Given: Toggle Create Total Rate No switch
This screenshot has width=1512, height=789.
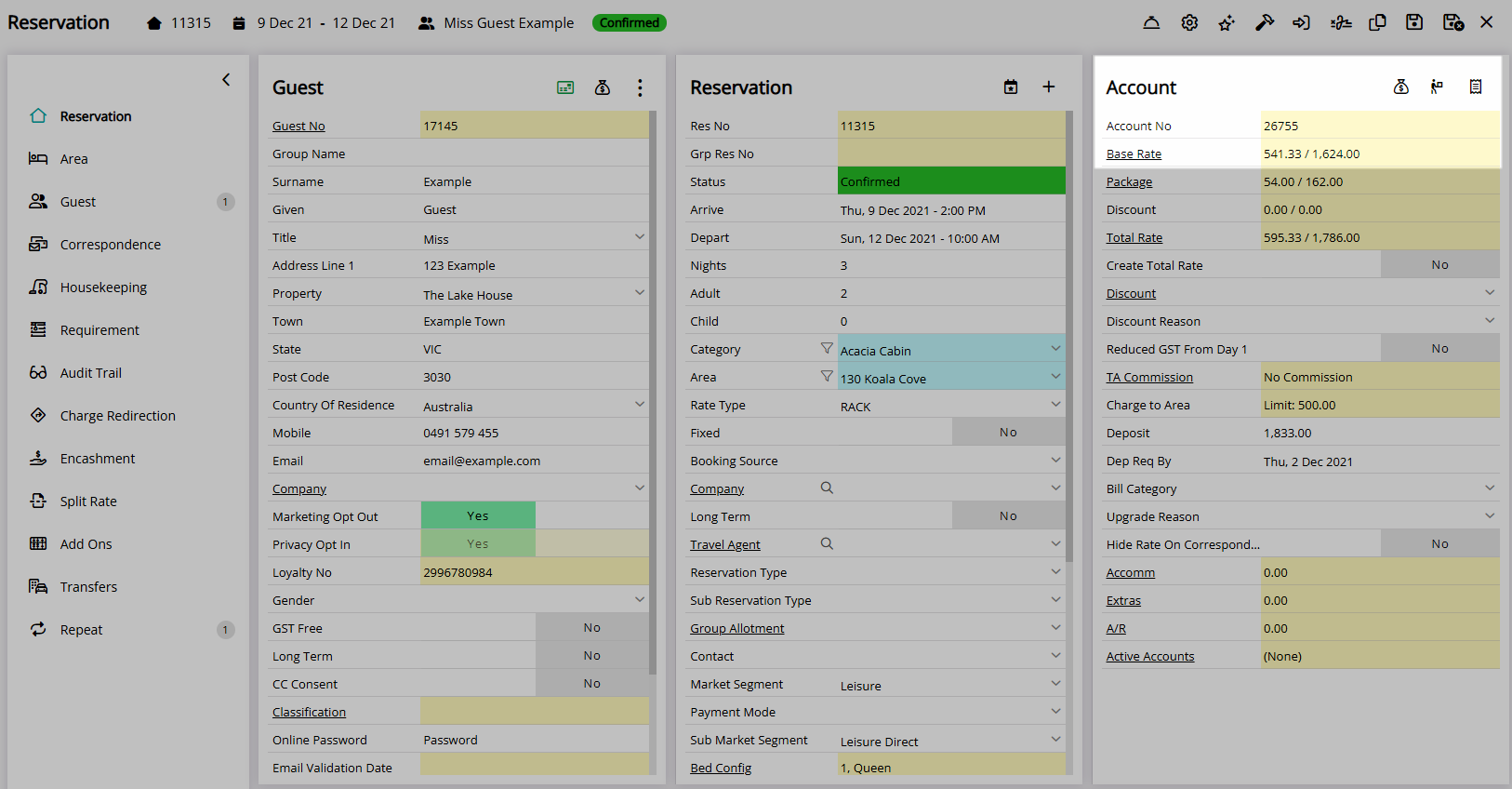Looking at the screenshot, I should click(x=1440, y=264).
